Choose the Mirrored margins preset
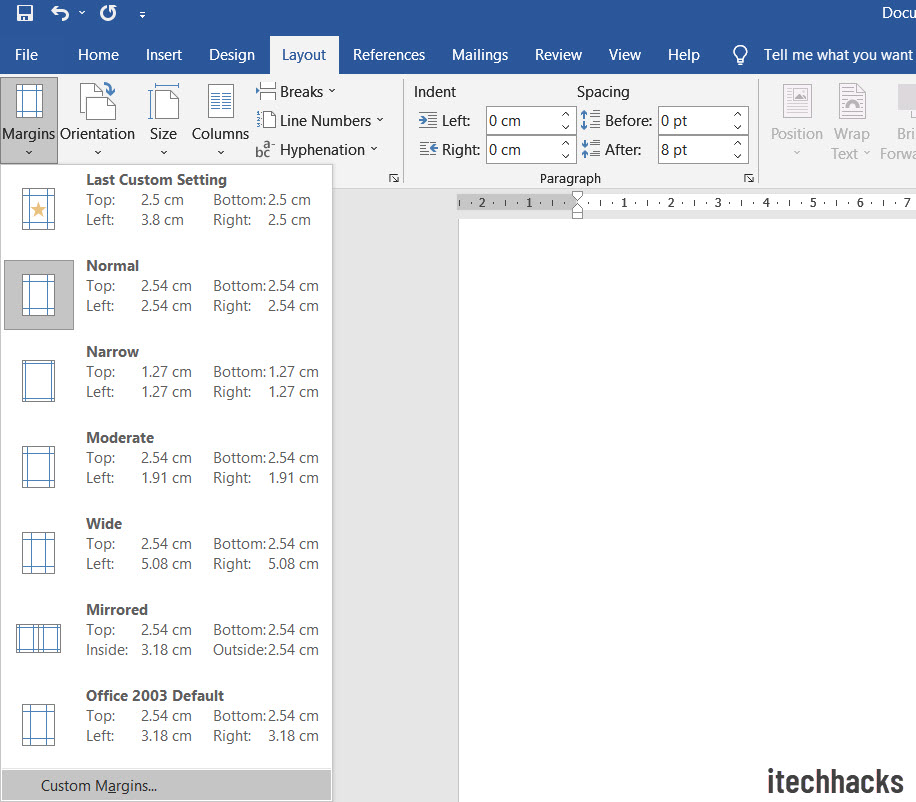Screen dimensions: 916x802 tap(166, 630)
